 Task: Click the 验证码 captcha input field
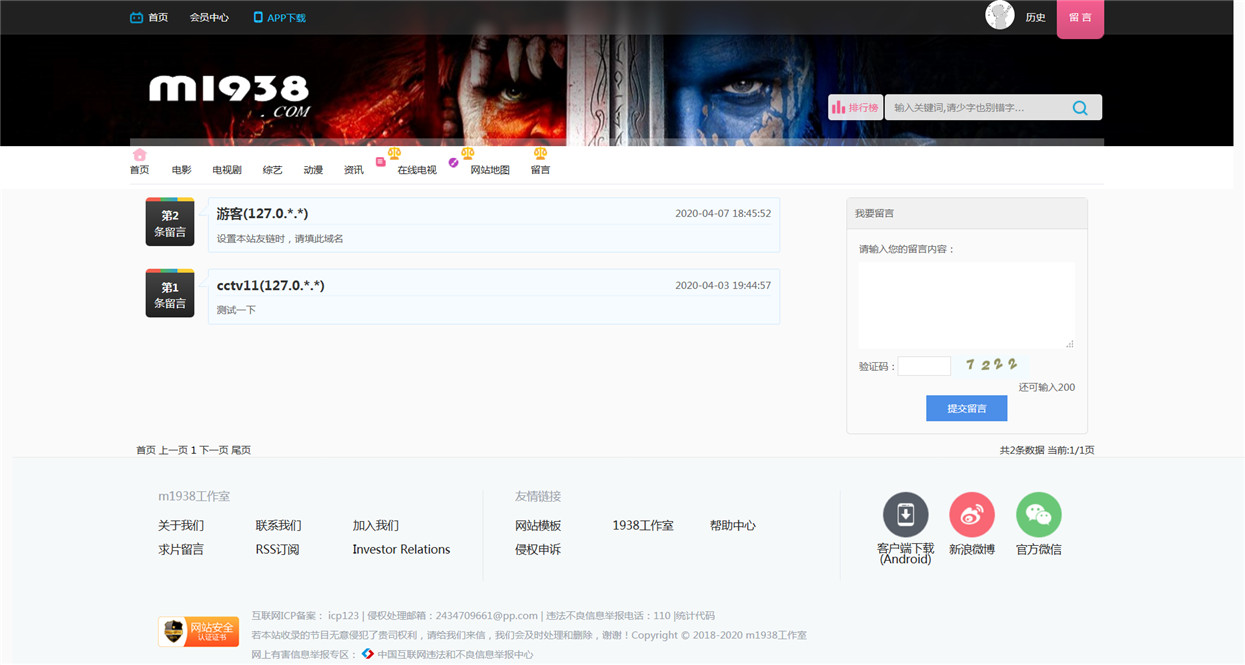pyautogui.click(x=924, y=366)
